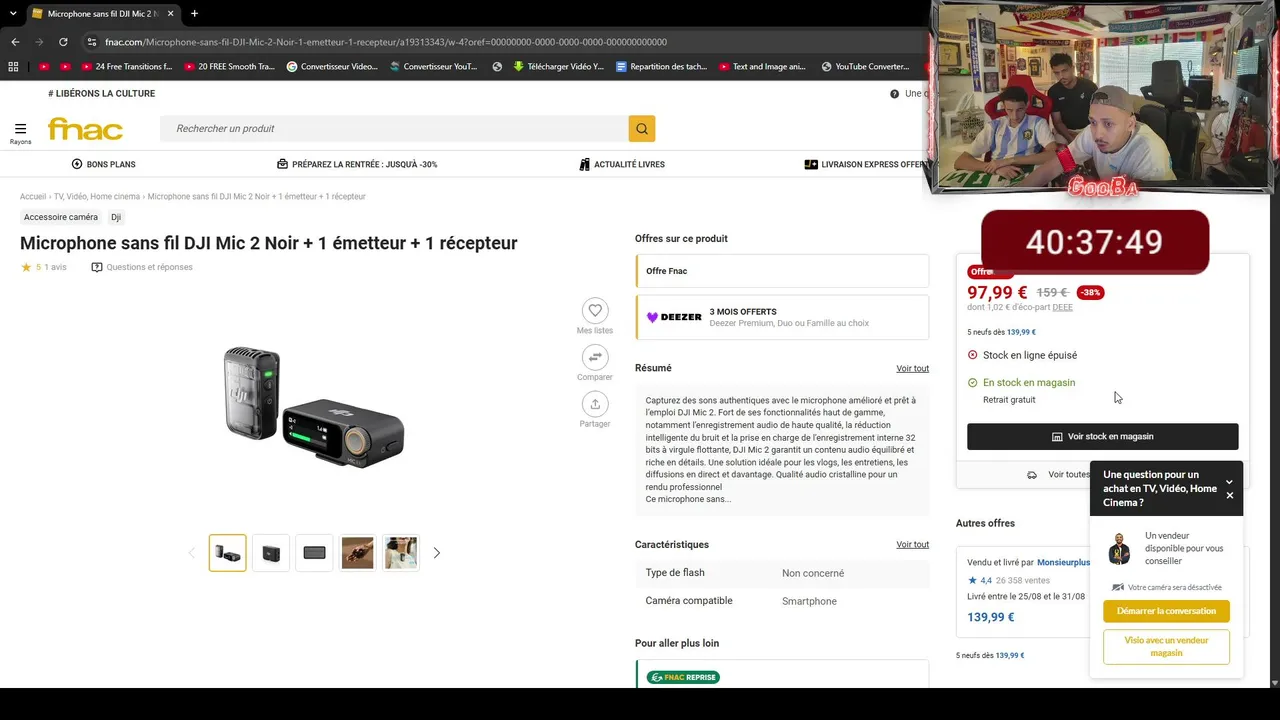1280x720 pixels.
Task: Click the browser address bar URL
Action: (x=386, y=42)
